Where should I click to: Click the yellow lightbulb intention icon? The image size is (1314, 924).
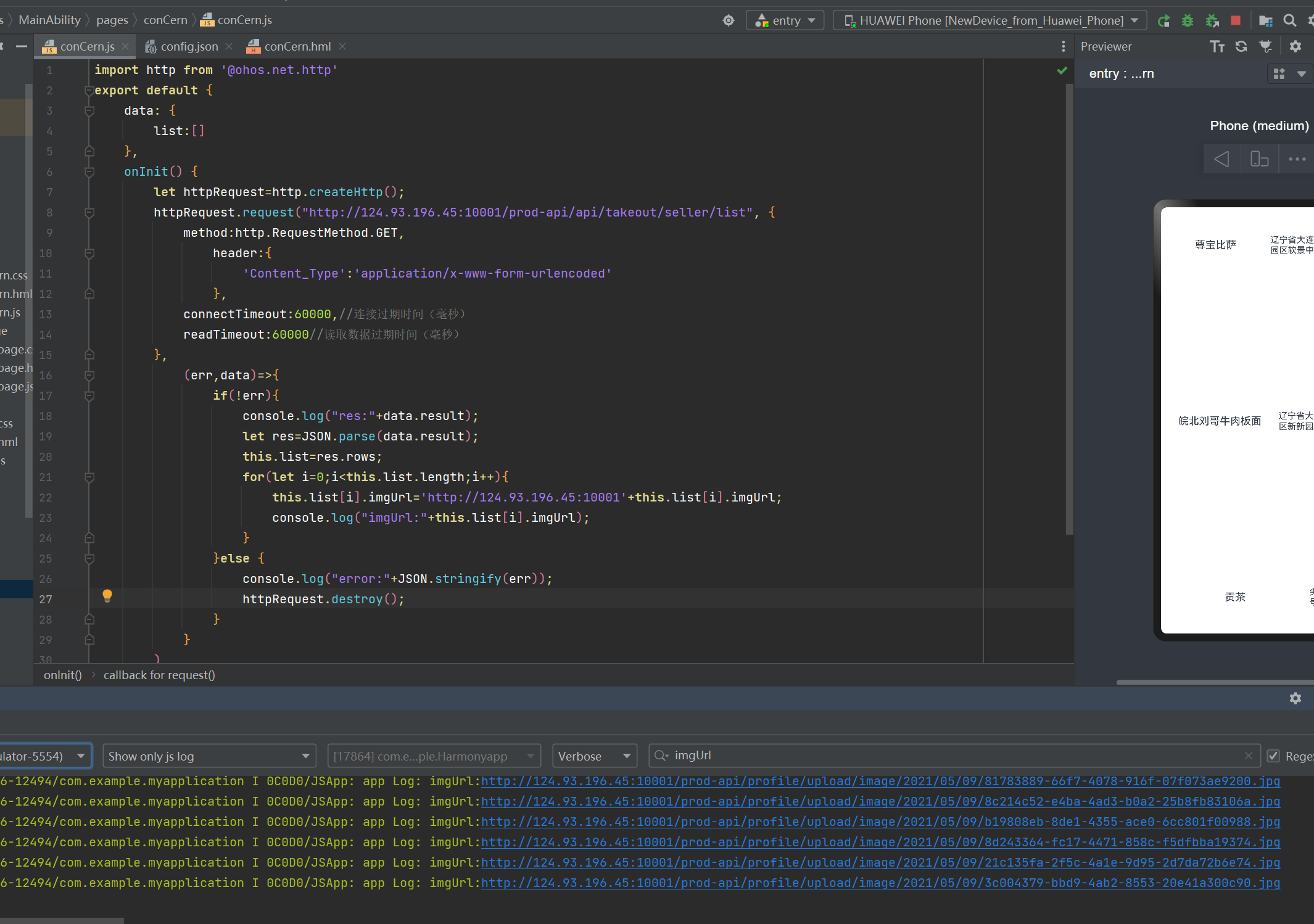(107, 595)
